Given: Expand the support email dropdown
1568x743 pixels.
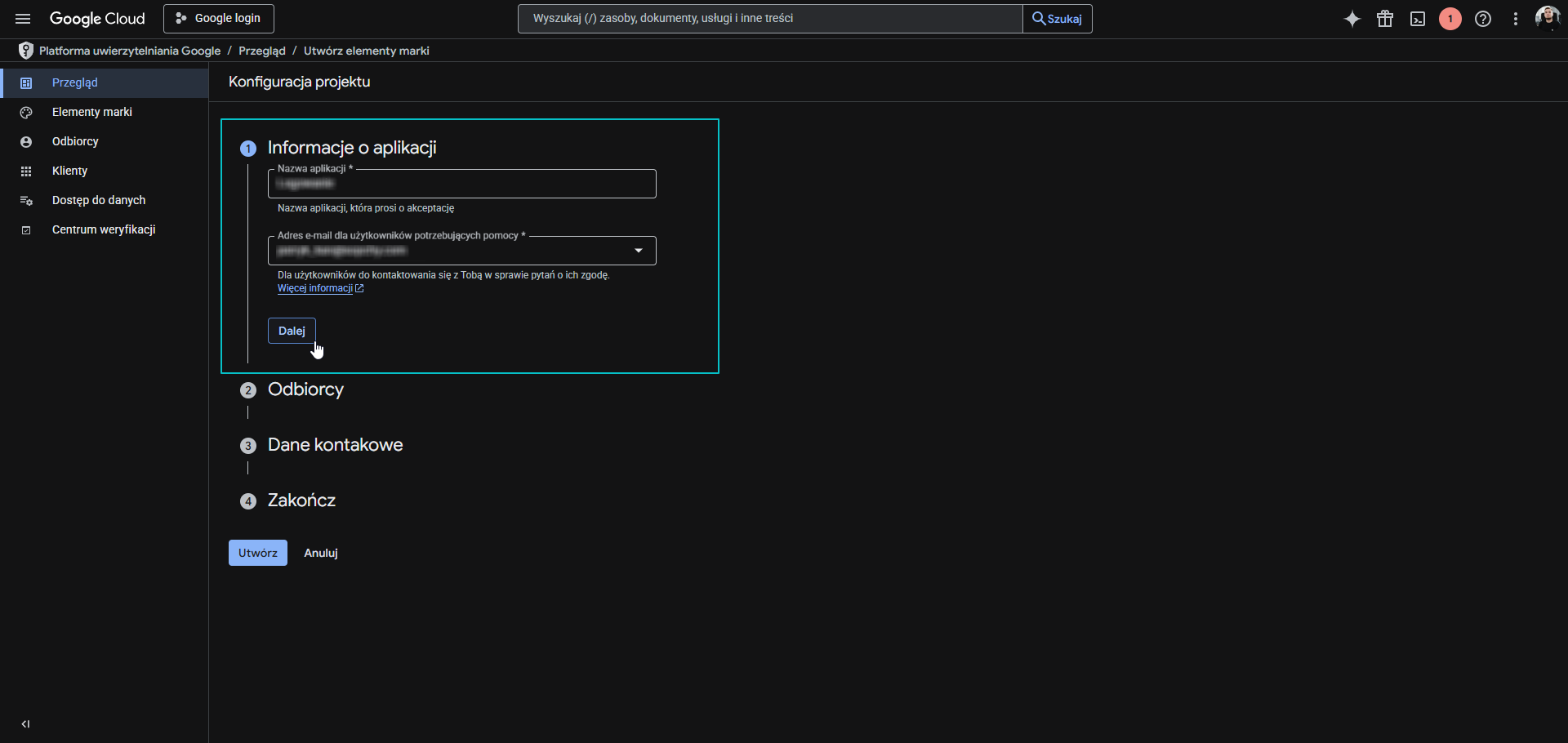Looking at the screenshot, I should 639,250.
